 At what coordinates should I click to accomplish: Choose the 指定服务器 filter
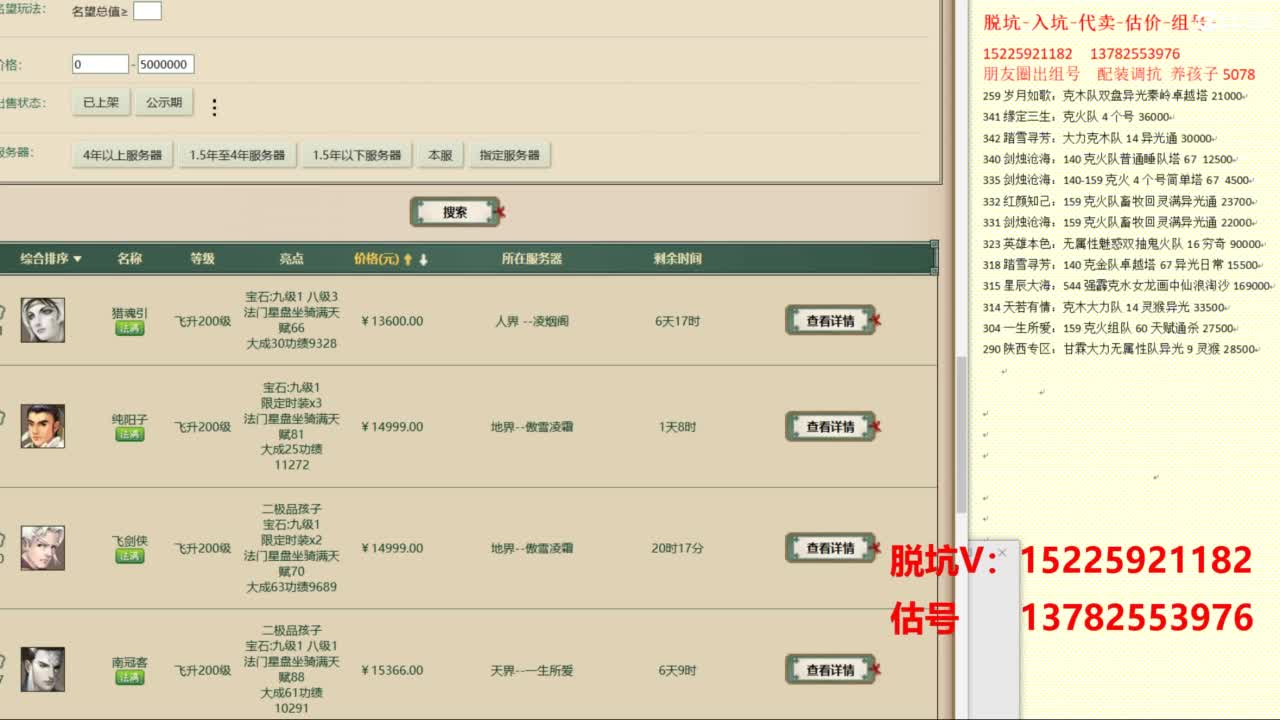pyautogui.click(x=509, y=155)
